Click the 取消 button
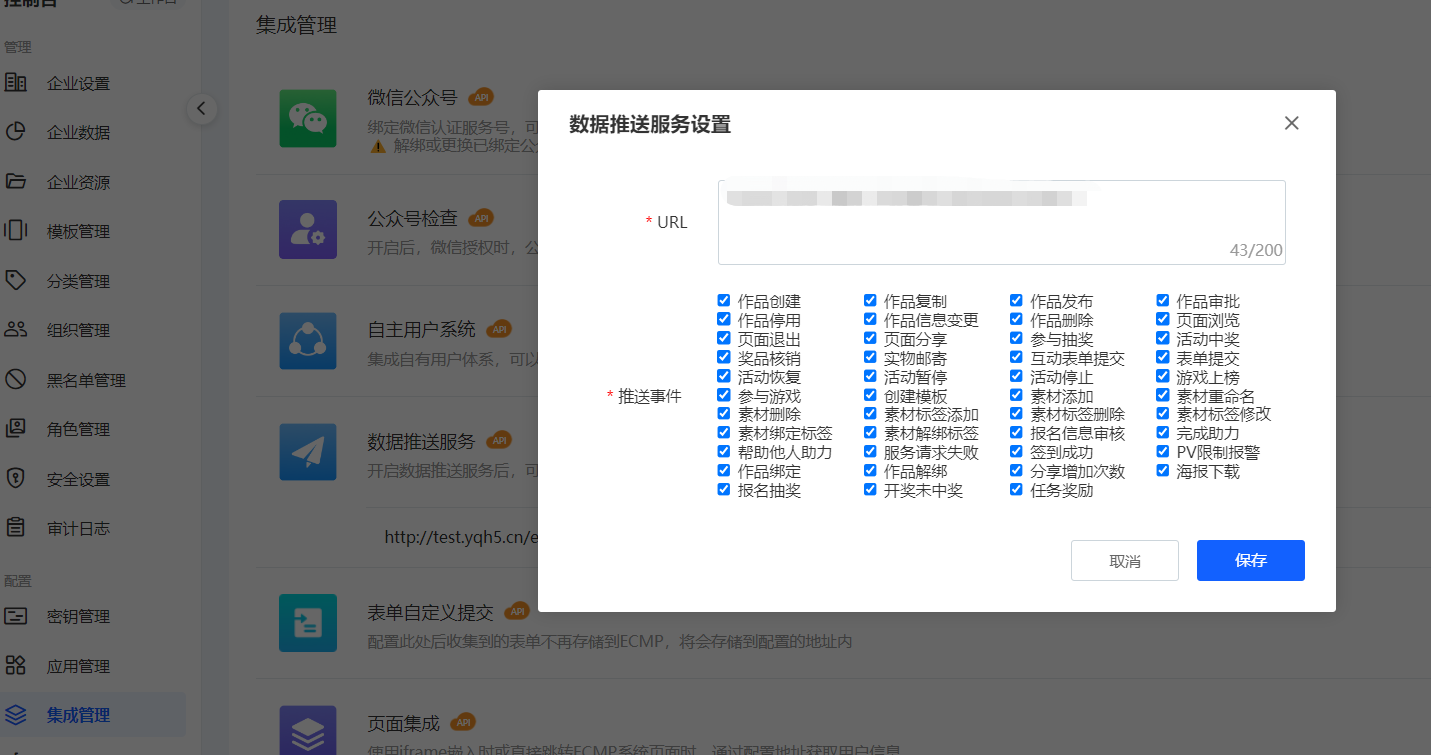Image resolution: width=1431 pixels, height=755 pixels. click(x=1124, y=561)
